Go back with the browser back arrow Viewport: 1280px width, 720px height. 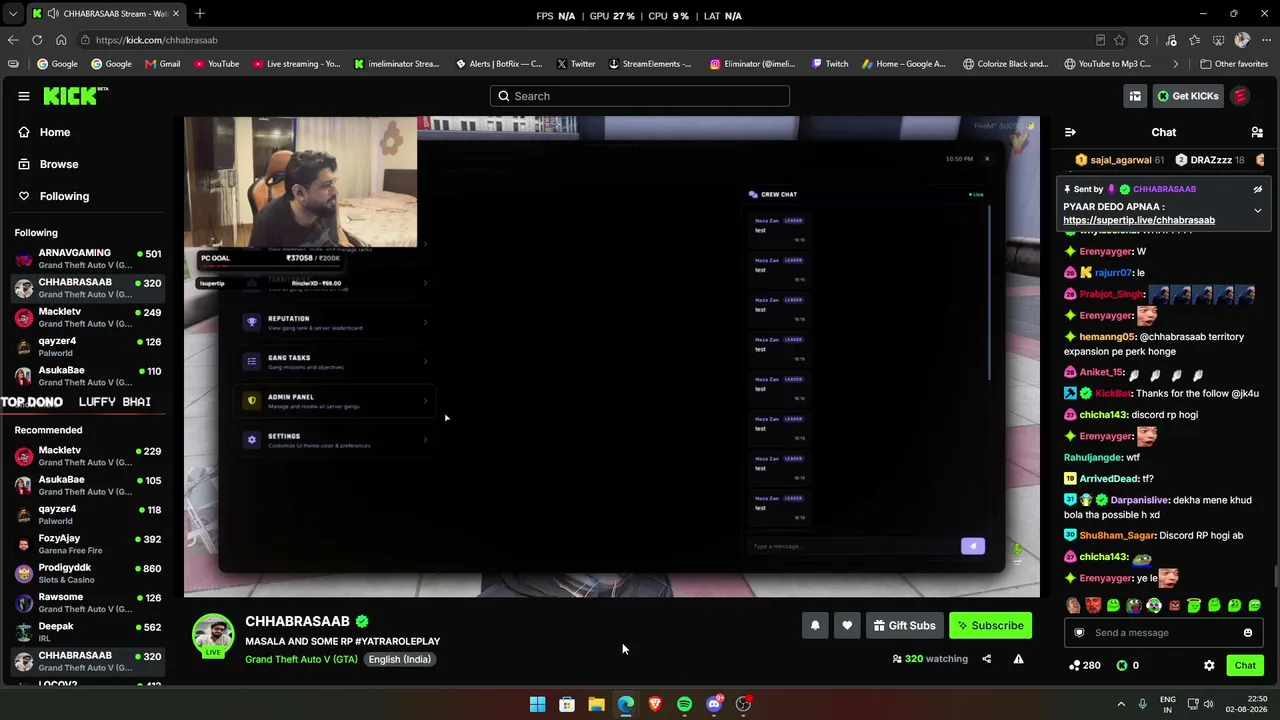click(13, 40)
